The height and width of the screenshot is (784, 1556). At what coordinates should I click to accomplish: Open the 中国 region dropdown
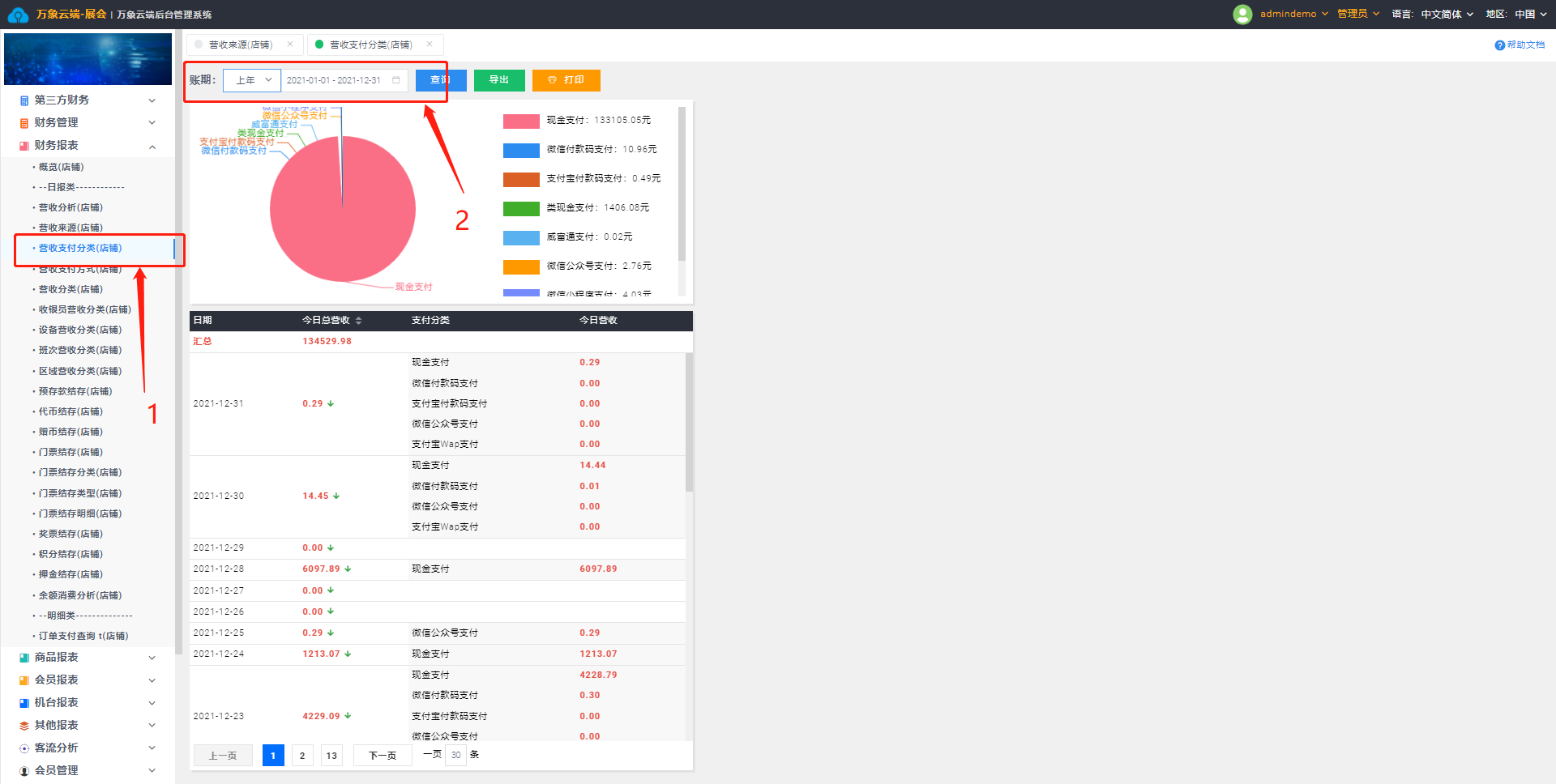(x=1530, y=14)
